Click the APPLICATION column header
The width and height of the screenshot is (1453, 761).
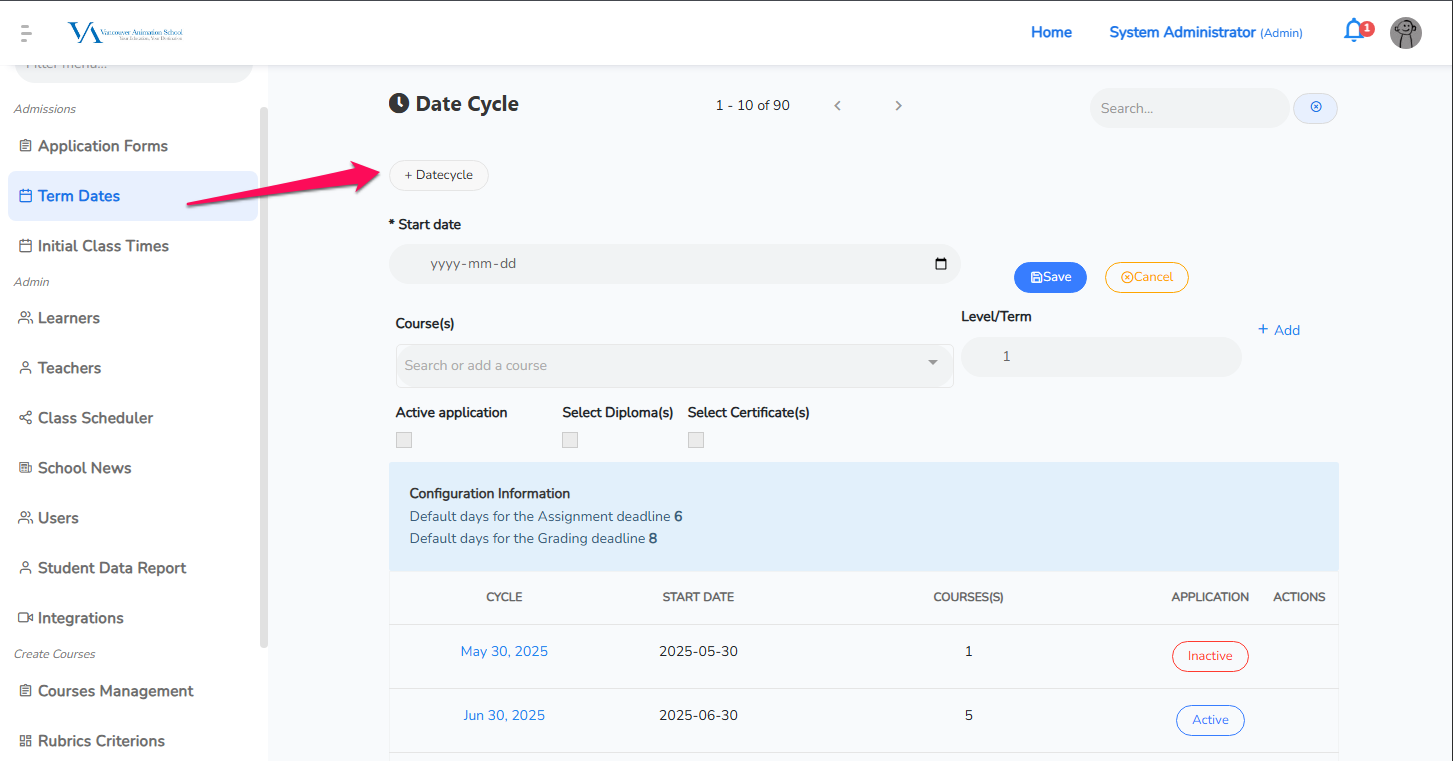(1210, 597)
